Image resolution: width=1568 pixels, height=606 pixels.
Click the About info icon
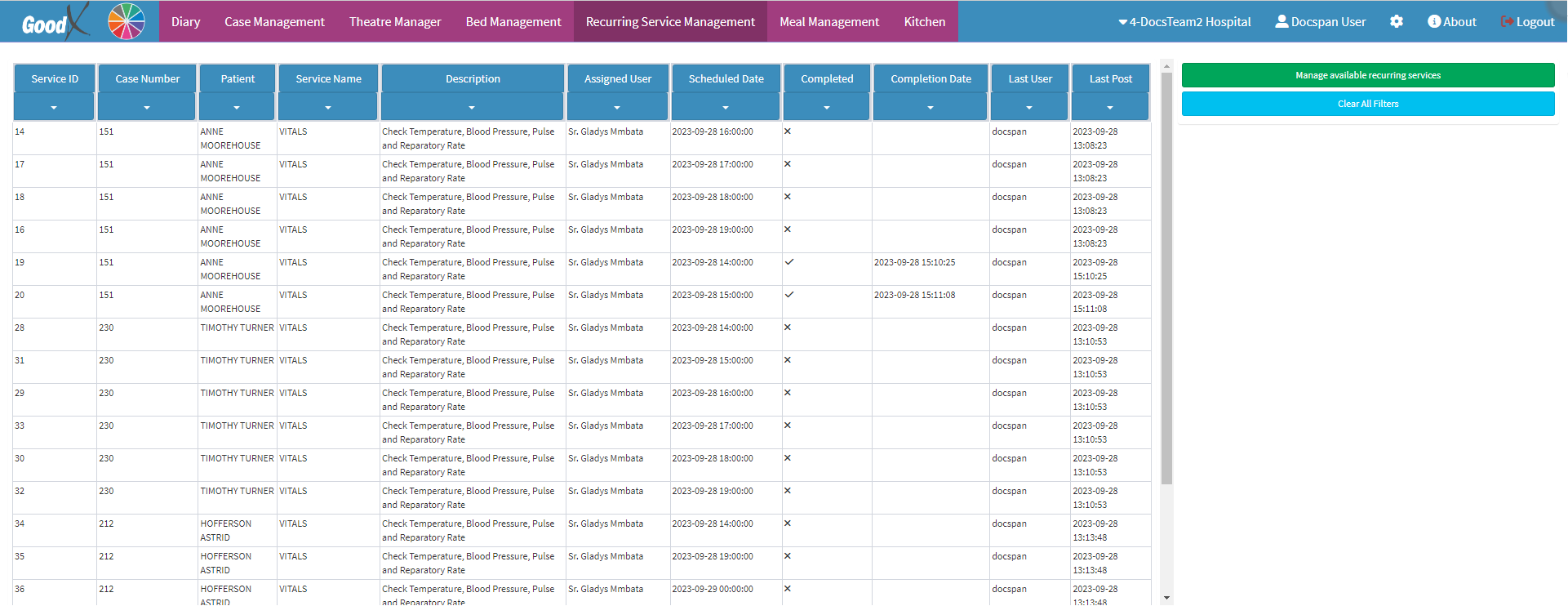coord(1433,22)
